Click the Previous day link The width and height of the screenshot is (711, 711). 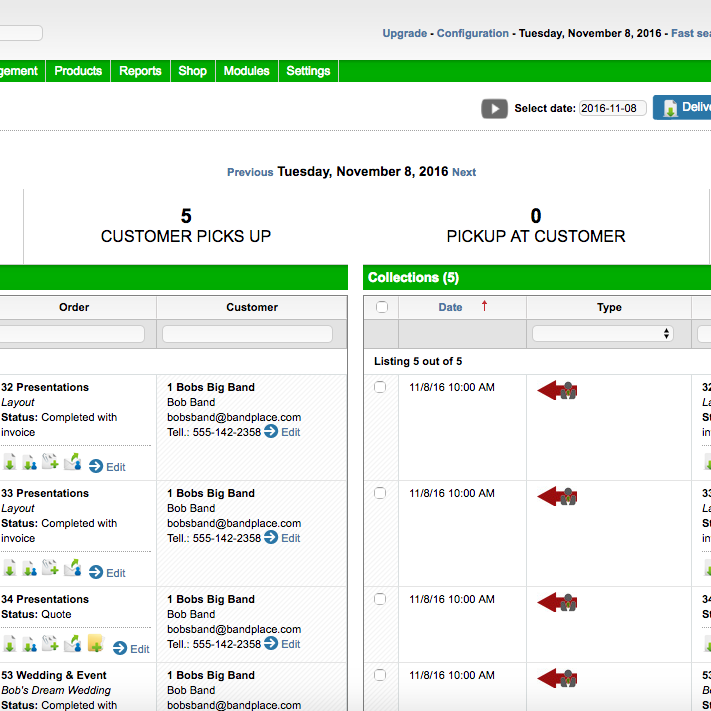(250, 172)
